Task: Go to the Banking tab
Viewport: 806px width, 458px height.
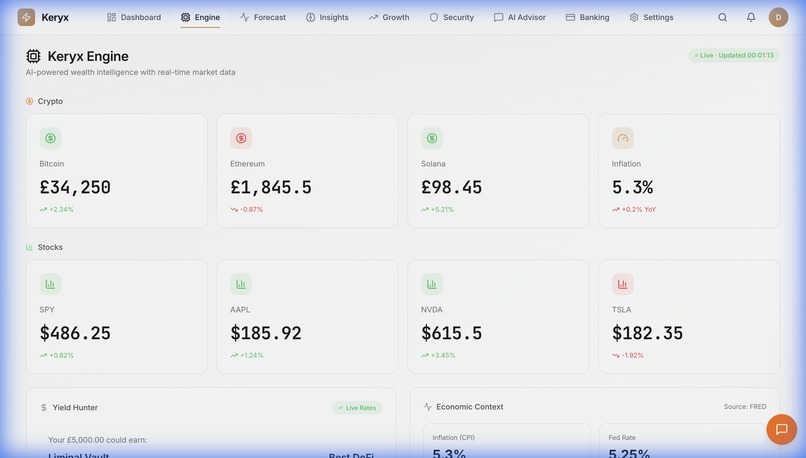Action: [588, 17]
